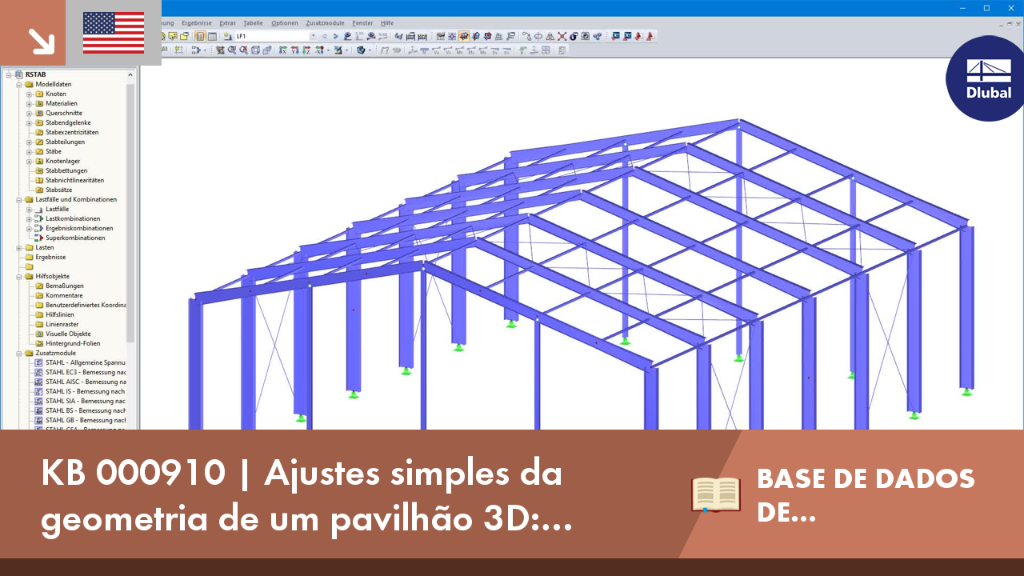Open the Optionen menu

[285, 23]
